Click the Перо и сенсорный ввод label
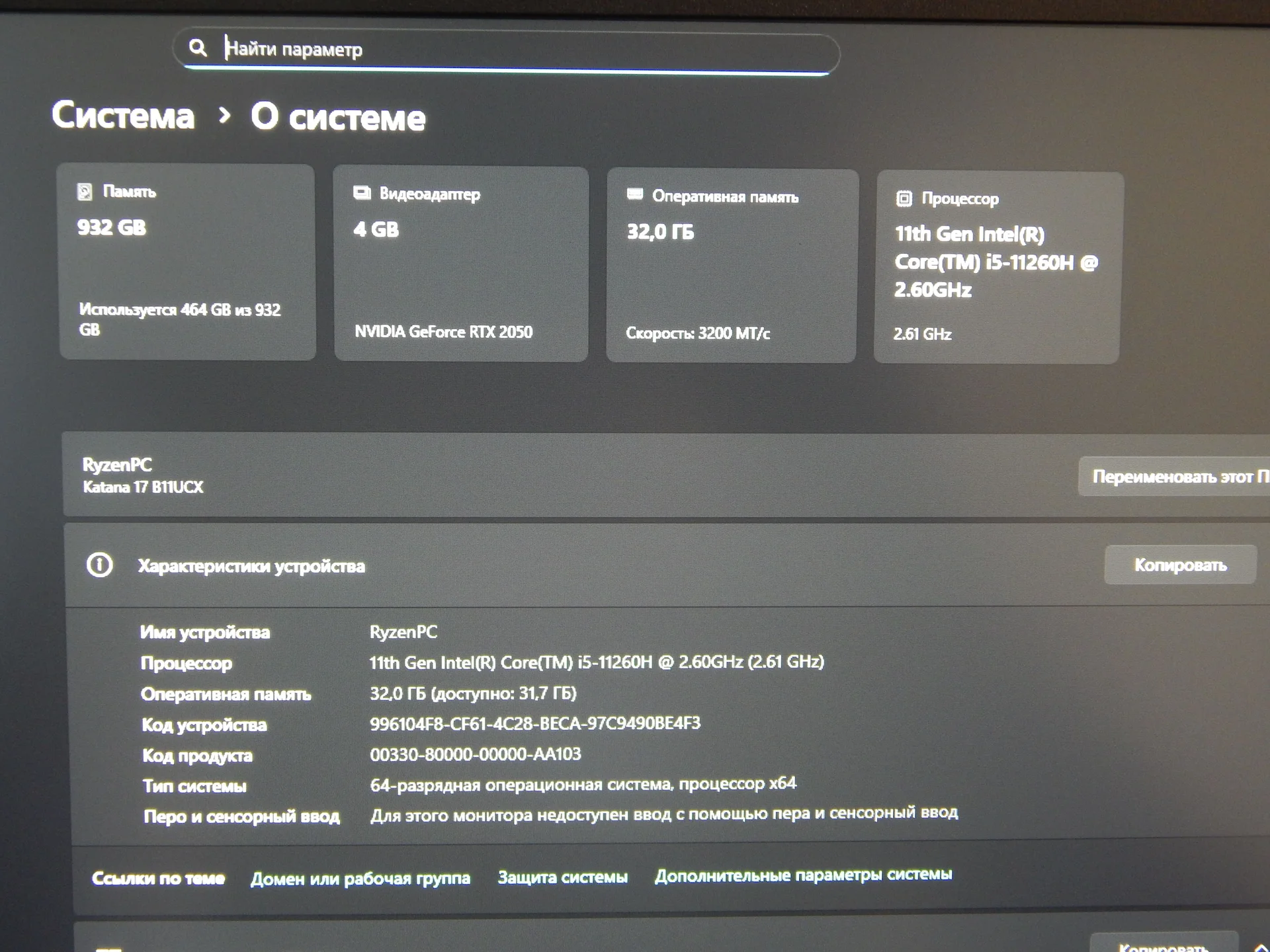1270x952 pixels. [242, 817]
